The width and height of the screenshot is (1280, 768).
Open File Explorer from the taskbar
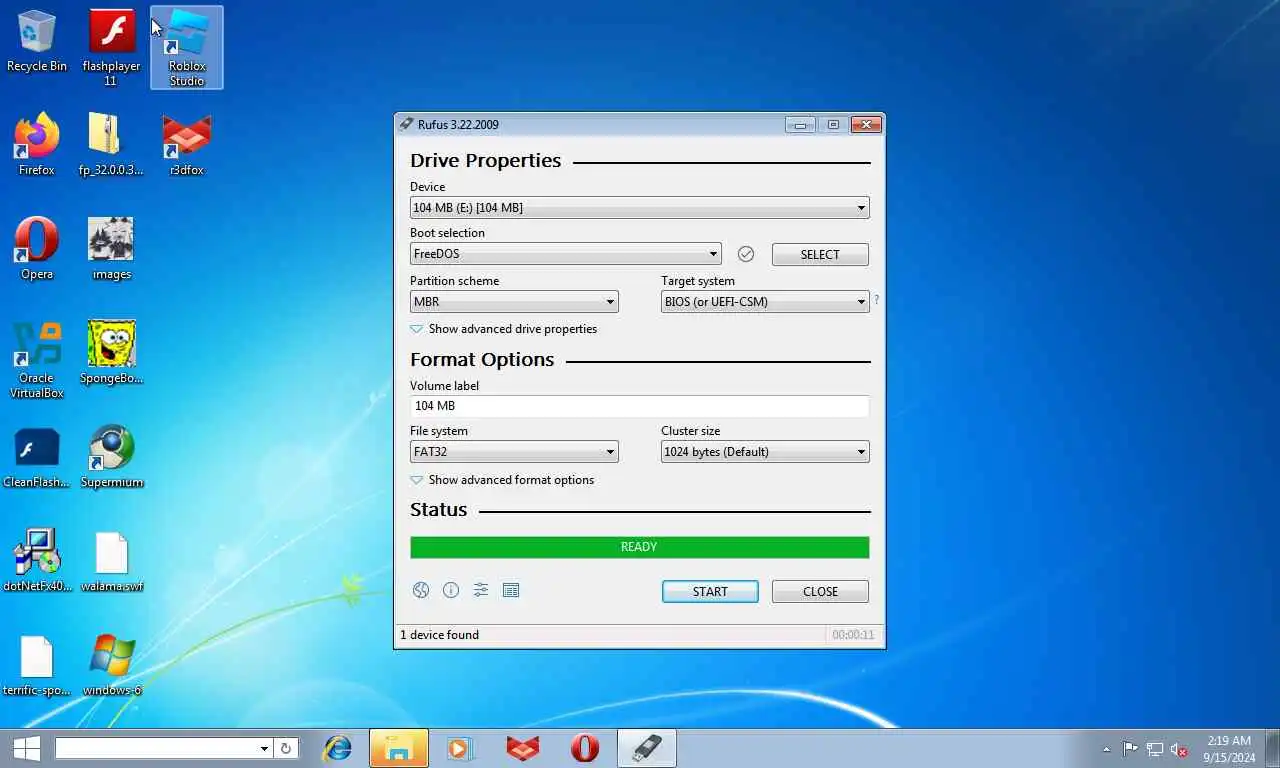[399, 748]
